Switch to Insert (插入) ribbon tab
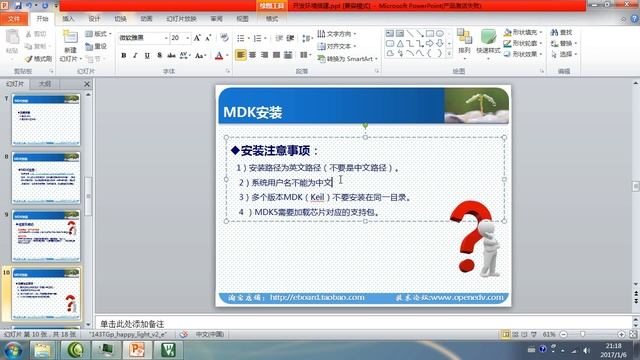The height and width of the screenshot is (360, 640). (68, 19)
